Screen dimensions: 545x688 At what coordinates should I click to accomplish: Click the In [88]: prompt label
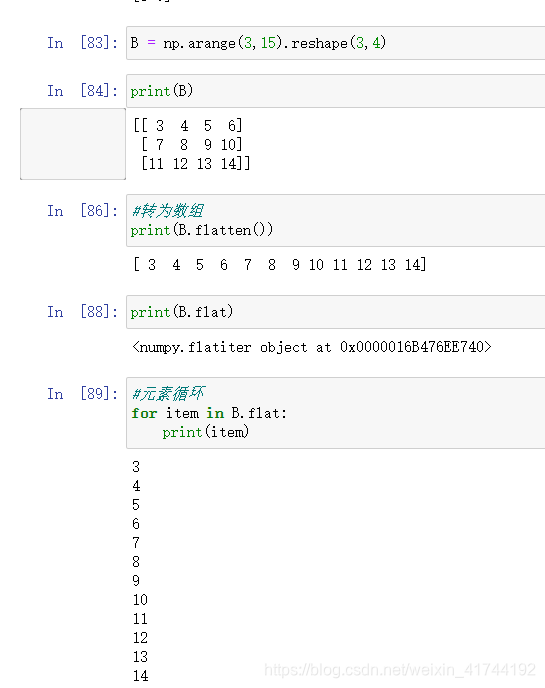(x=82, y=312)
